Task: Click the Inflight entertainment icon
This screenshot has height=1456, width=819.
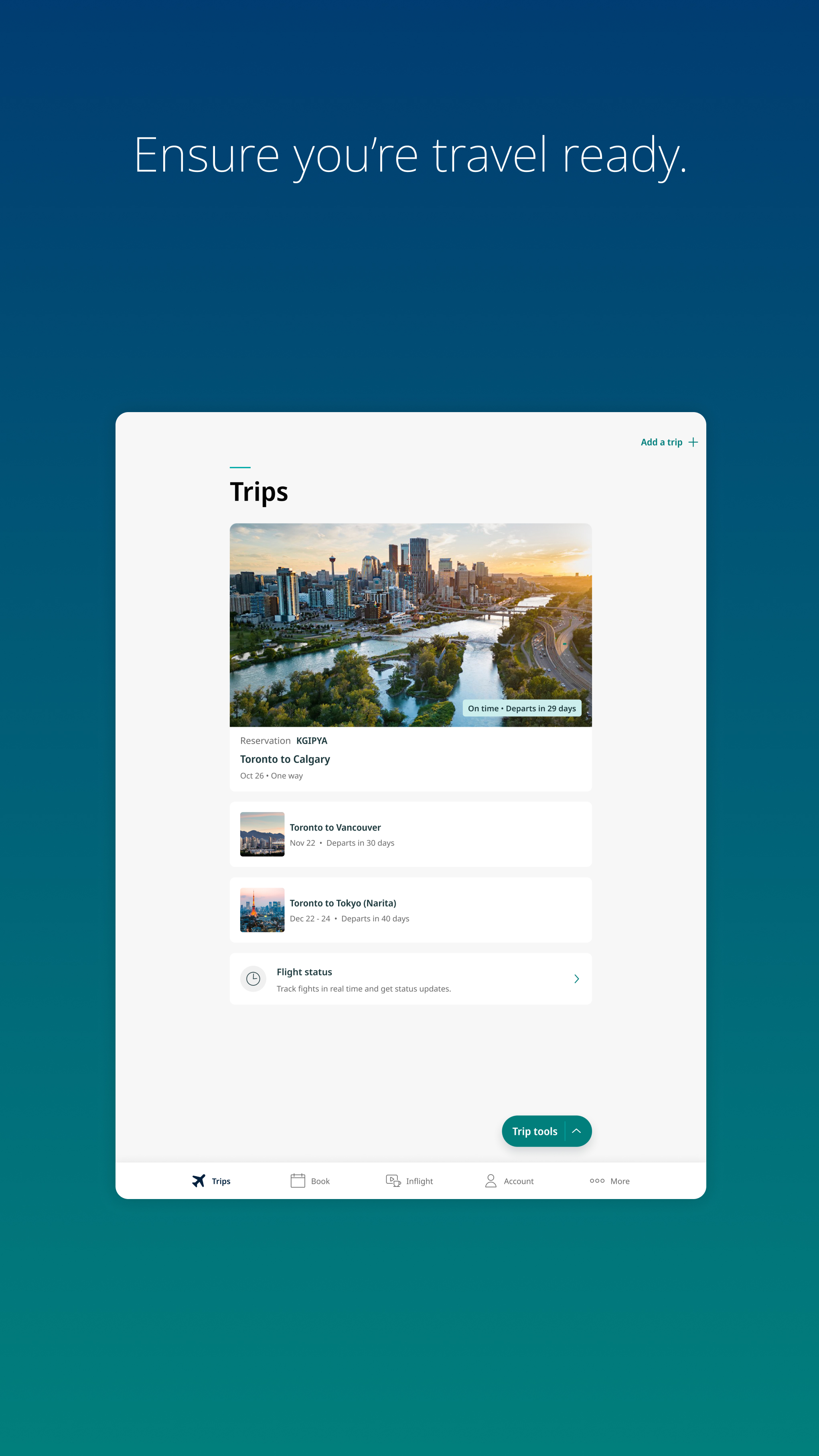Action: pyautogui.click(x=393, y=1181)
